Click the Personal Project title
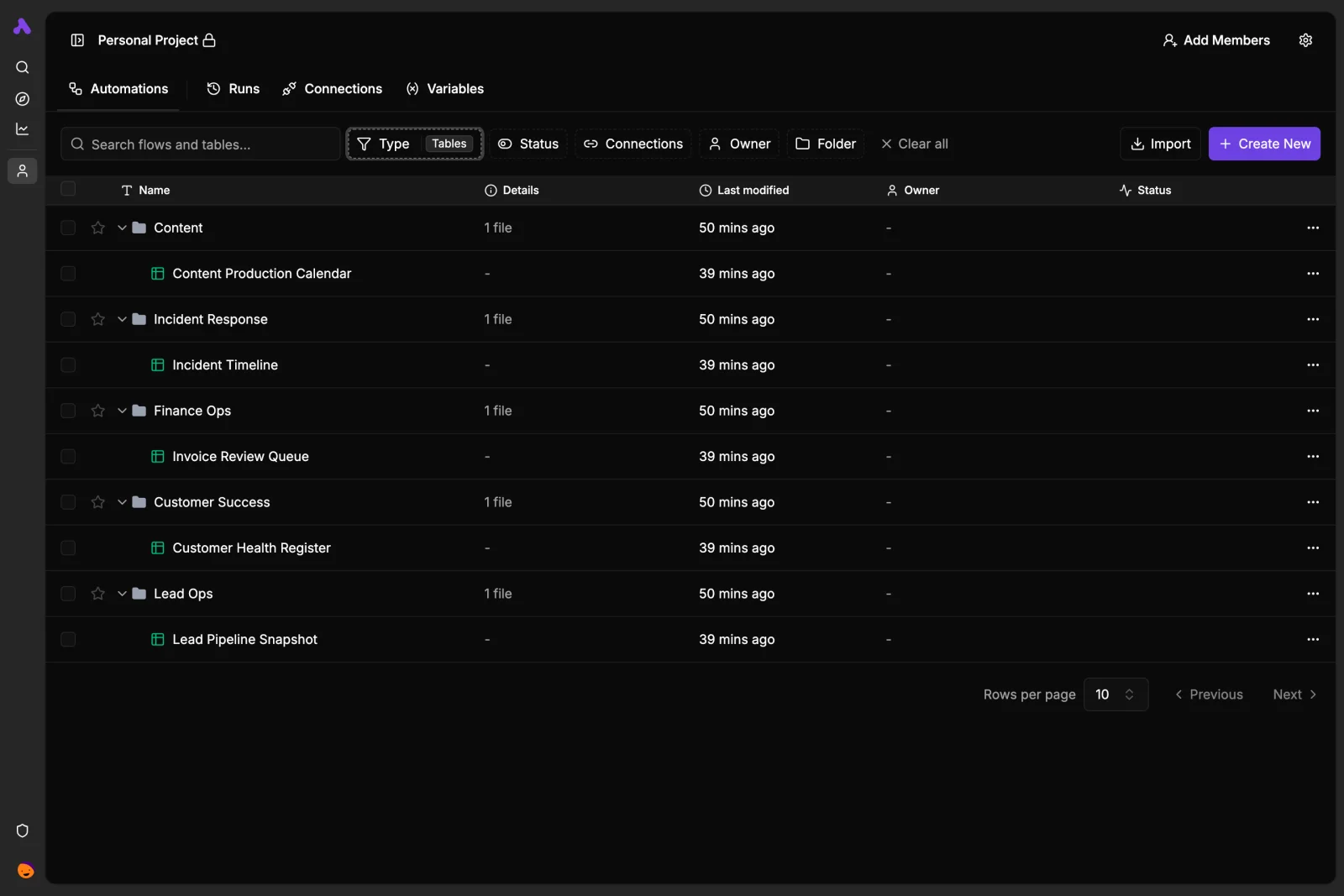The height and width of the screenshot is (896, 1344). coord(148,40)
